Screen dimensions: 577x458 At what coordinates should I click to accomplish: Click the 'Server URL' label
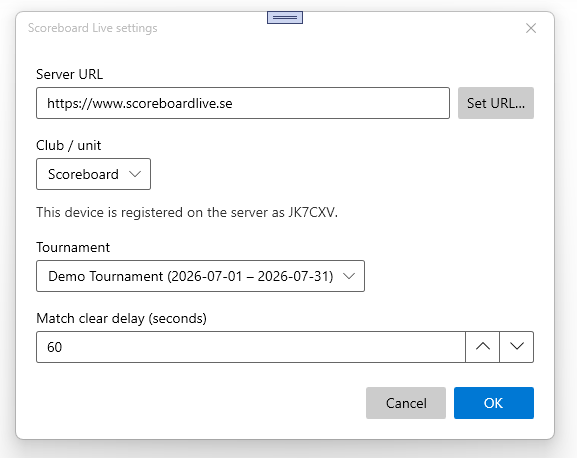[x=70, y=74]
